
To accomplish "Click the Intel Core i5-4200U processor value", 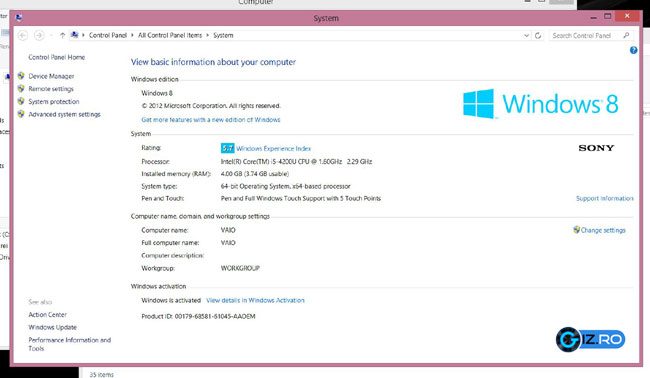I will [296, 162].
